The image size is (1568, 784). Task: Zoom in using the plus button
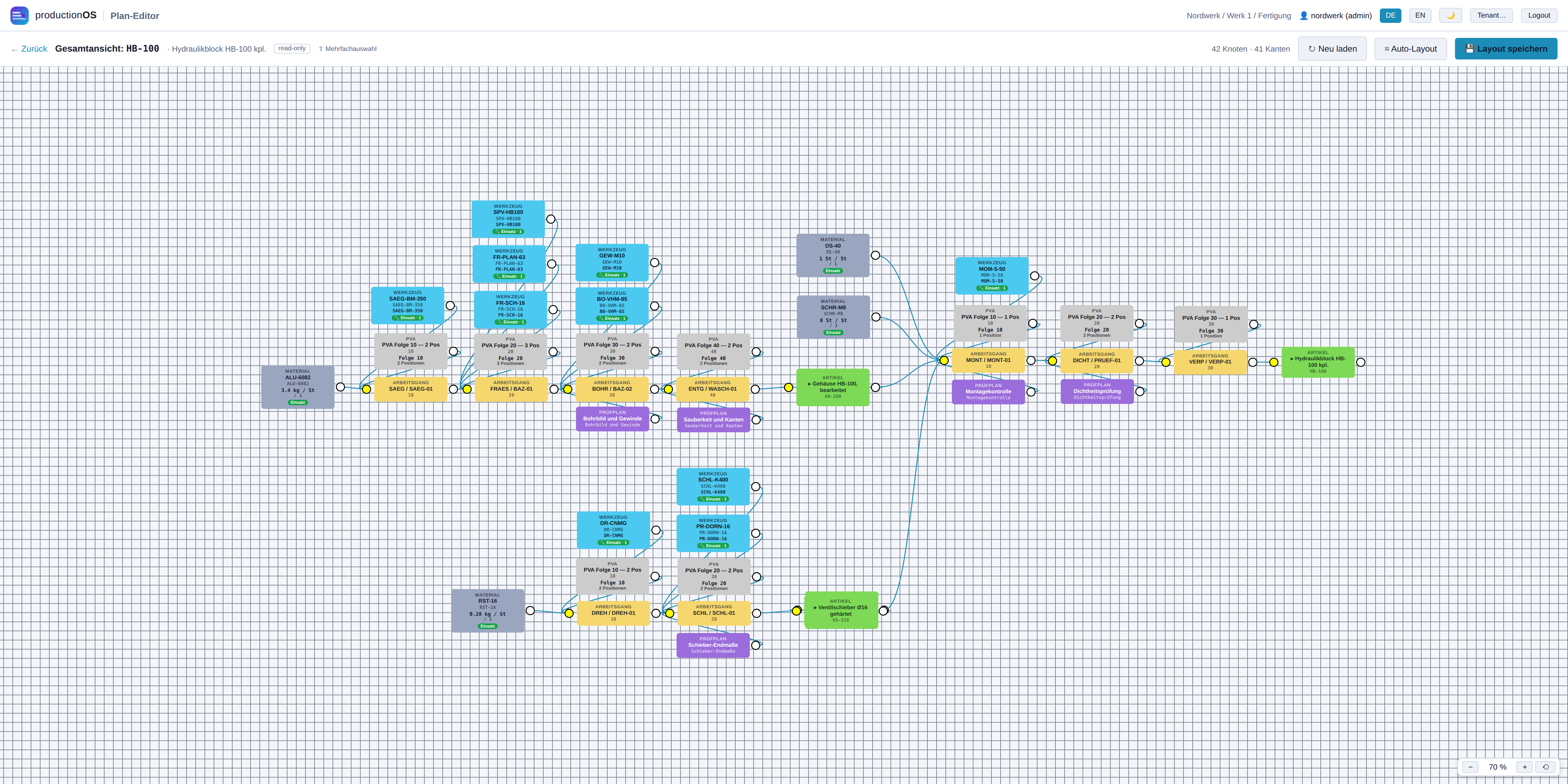coord(1524,767)
